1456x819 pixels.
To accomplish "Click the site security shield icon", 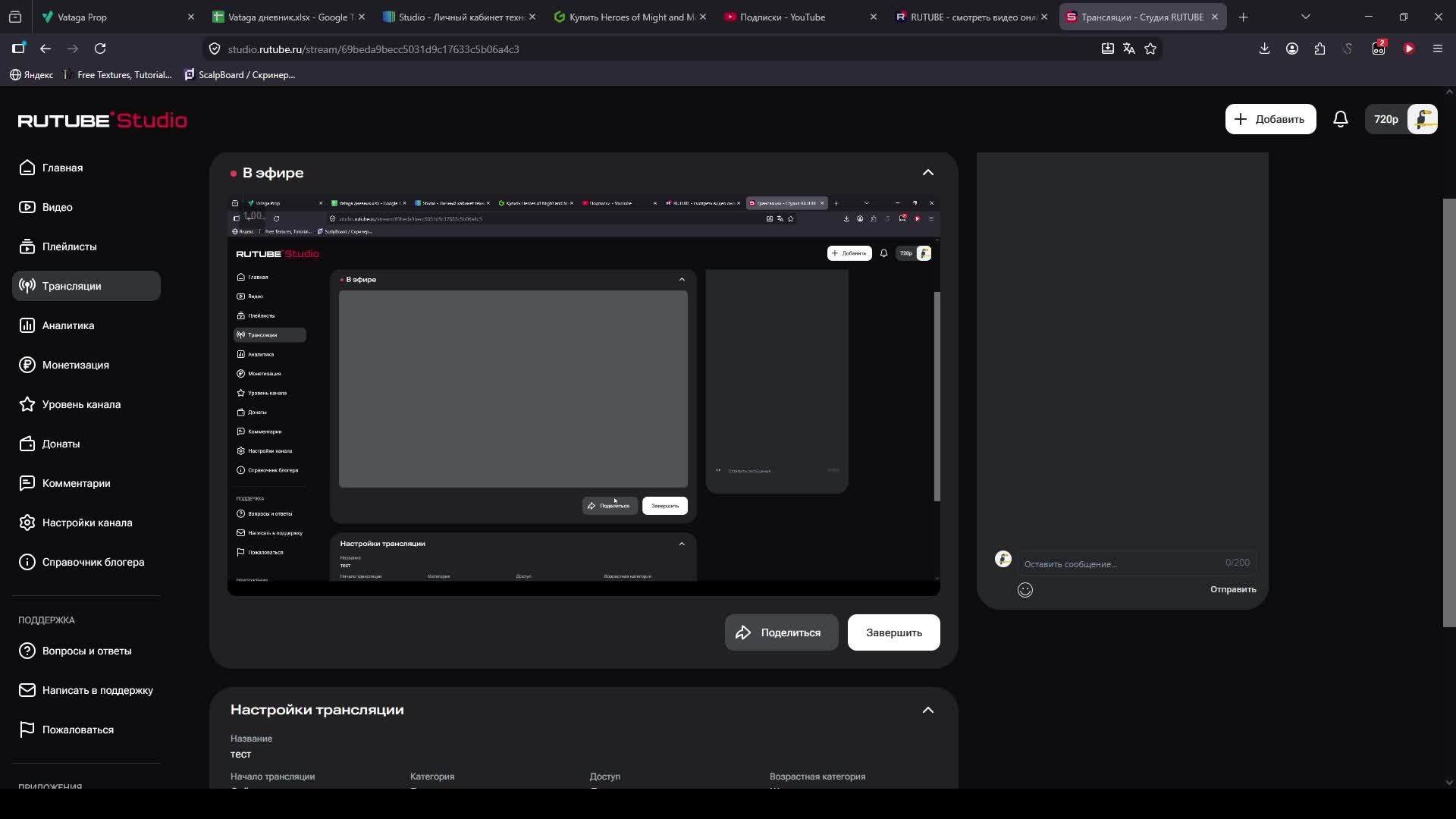I will coord(215,49).
